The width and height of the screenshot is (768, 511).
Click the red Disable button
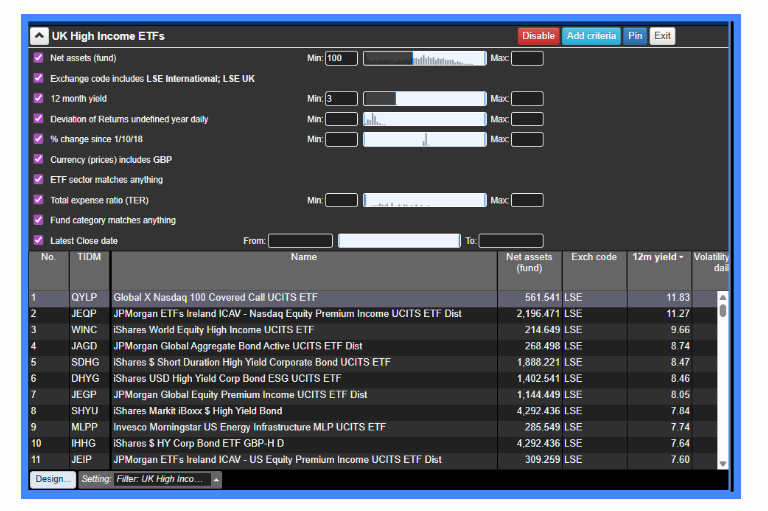538,36
